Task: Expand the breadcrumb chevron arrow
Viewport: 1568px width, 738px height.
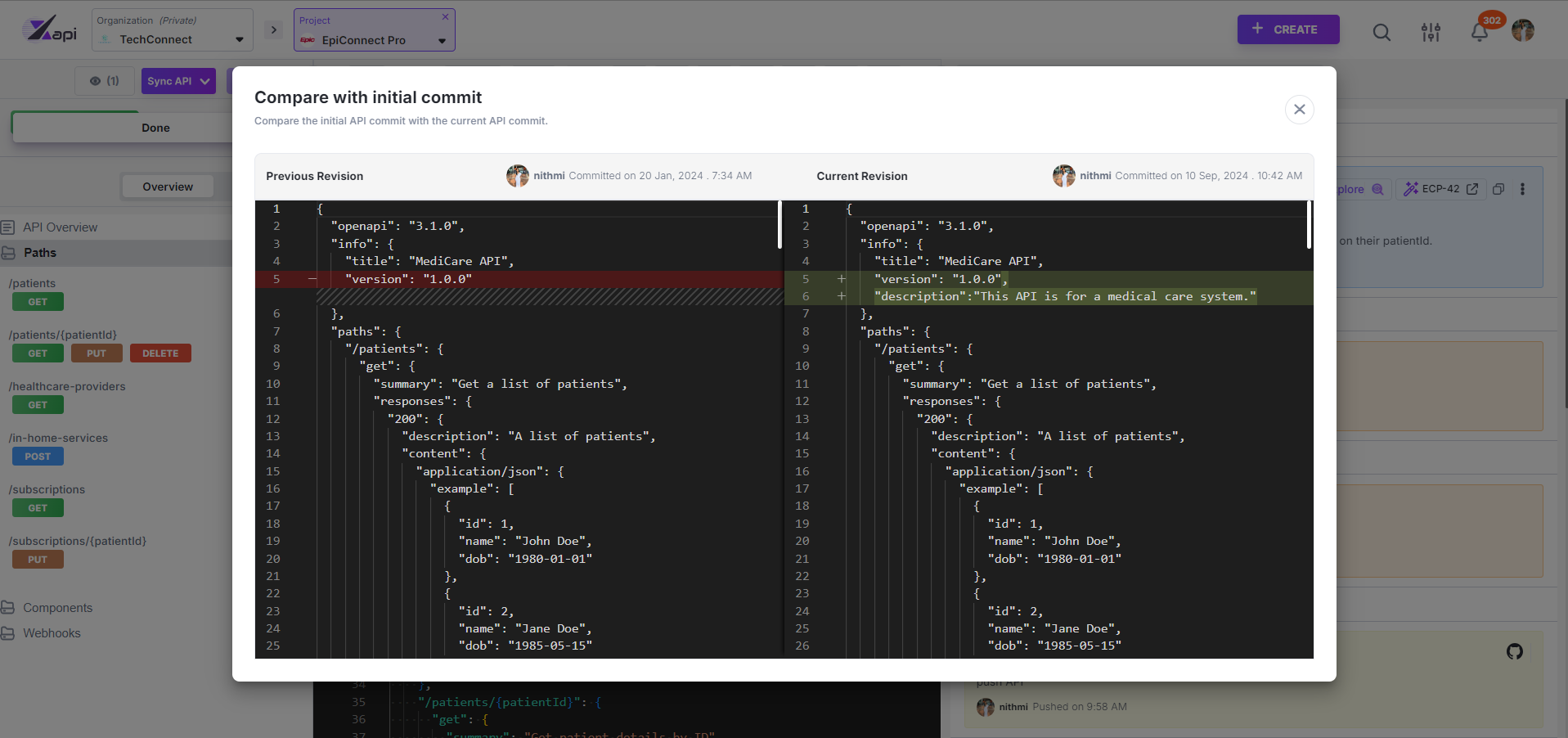Action: (274, 30)
